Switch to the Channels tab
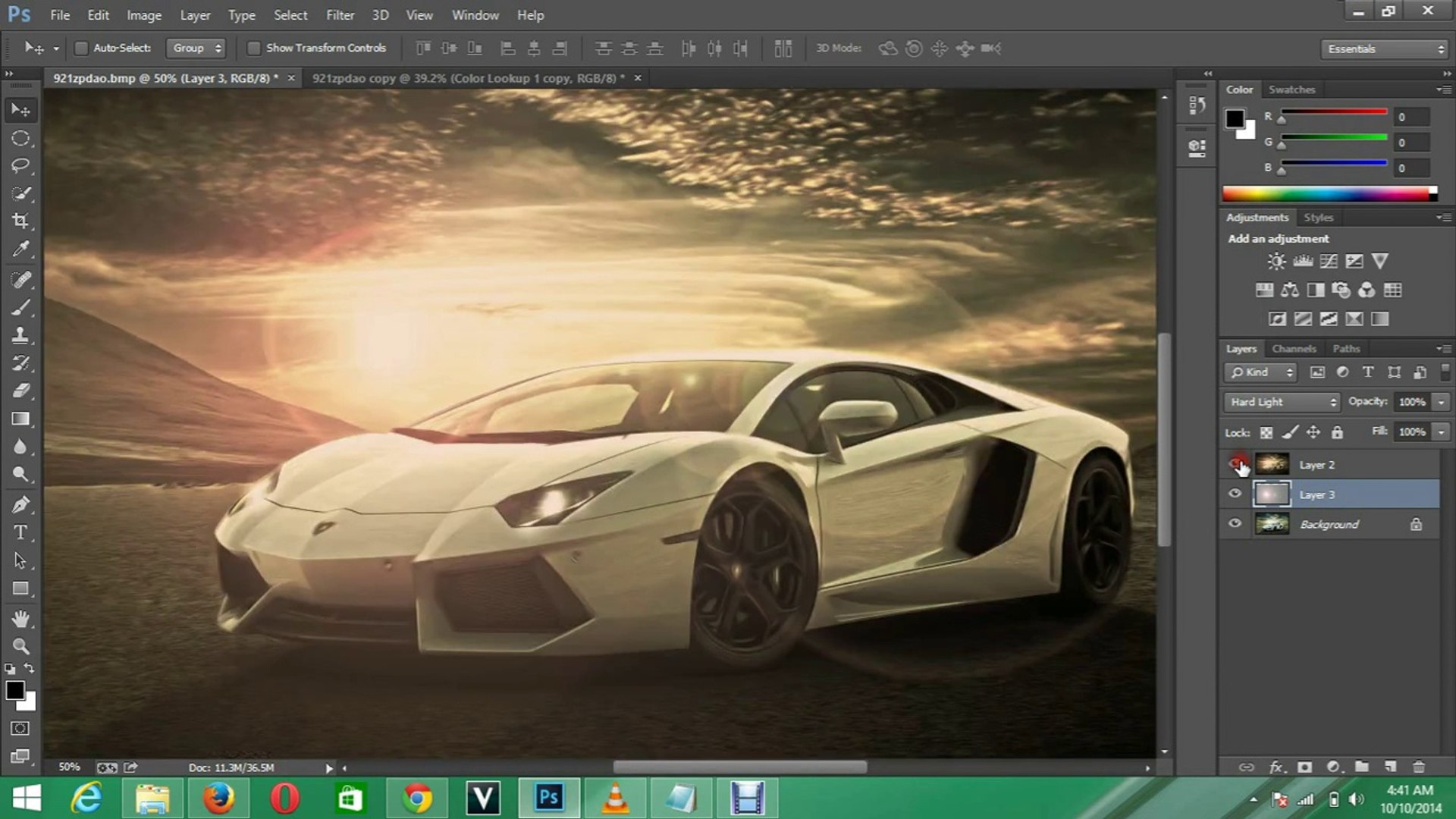Screen dimensions: 1456x819 tap(1294, 349)
